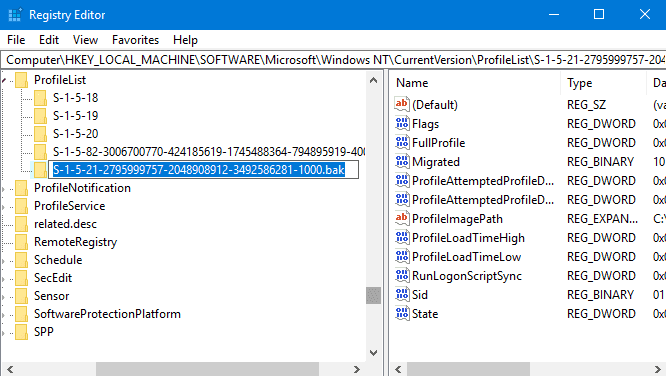
Task: Collapse the ProfileList key
Action: click(3, 80)
